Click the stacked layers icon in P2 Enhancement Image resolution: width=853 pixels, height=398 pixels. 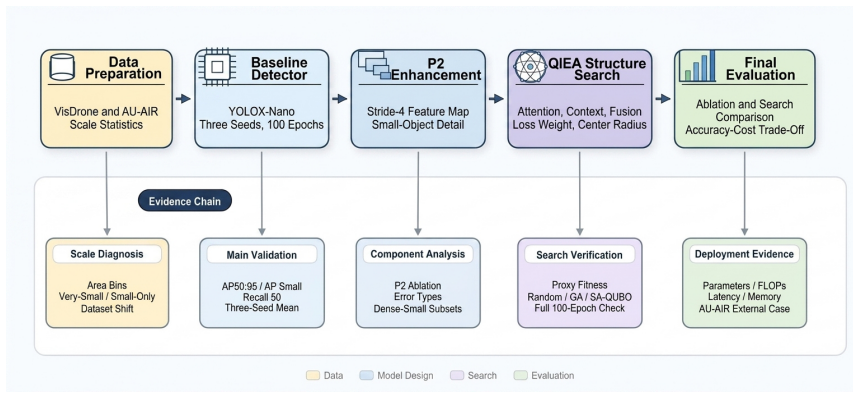point(374,65)
